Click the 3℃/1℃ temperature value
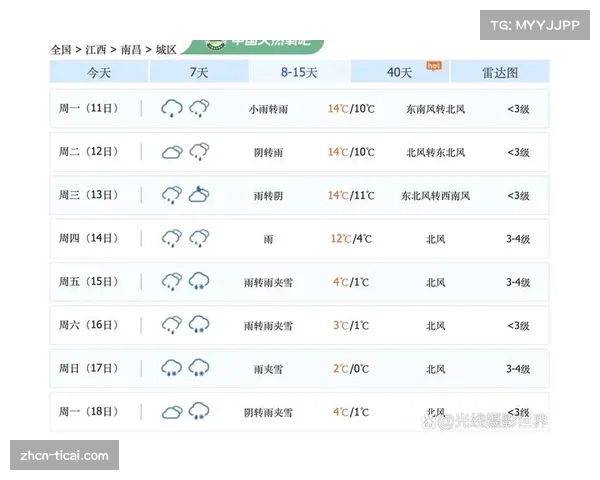This screenshot has height=480, width=600. tap(351, 325)
